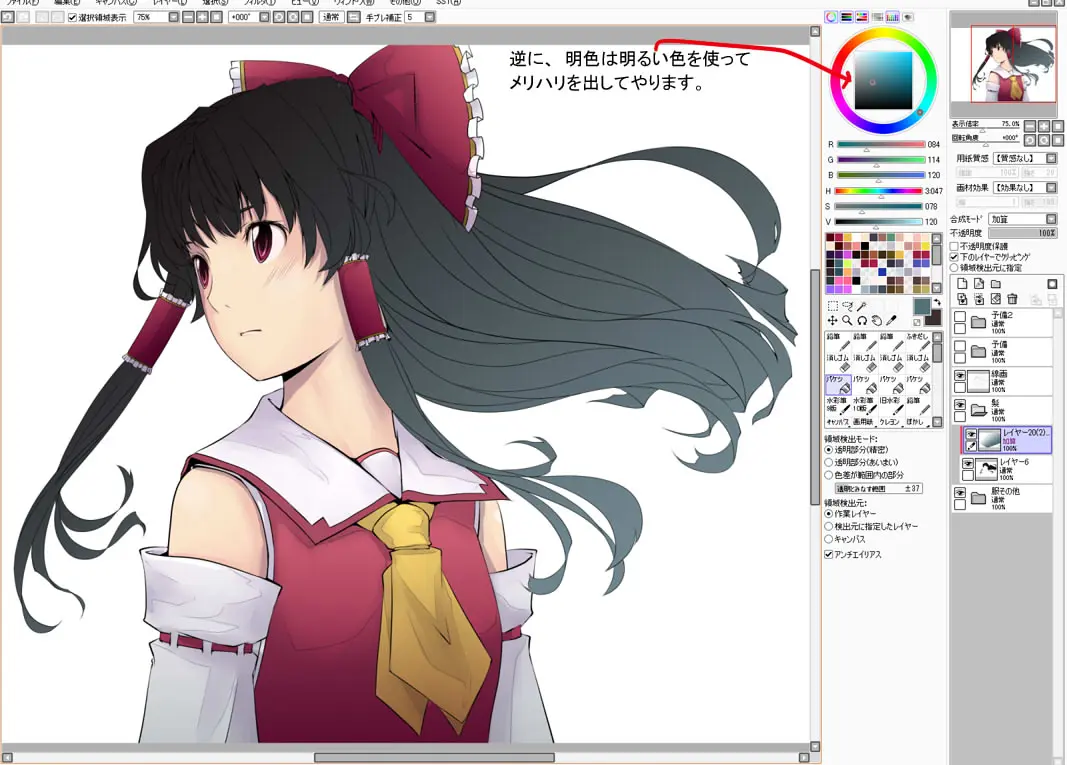
Task: Add a layer mask
Action: point(1052,283)
